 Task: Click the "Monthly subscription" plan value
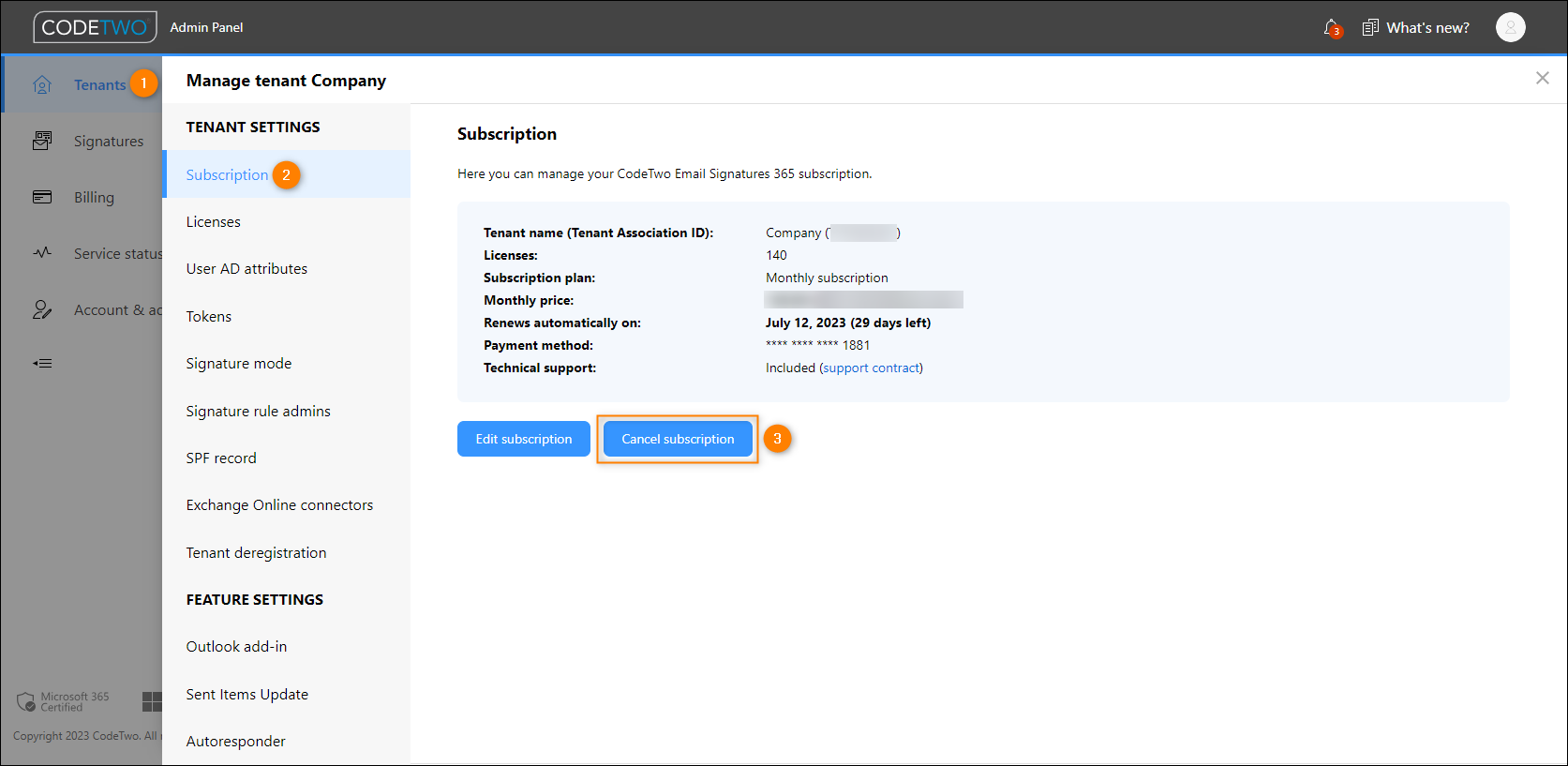click(827, 278)
